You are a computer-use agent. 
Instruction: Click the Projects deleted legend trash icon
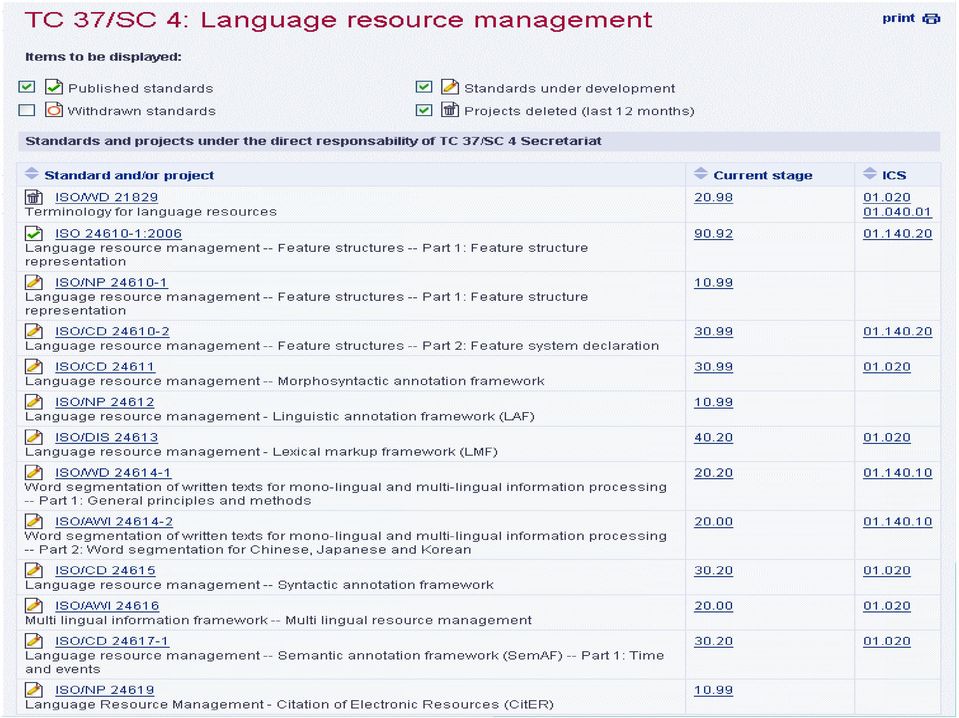point(450,110)
